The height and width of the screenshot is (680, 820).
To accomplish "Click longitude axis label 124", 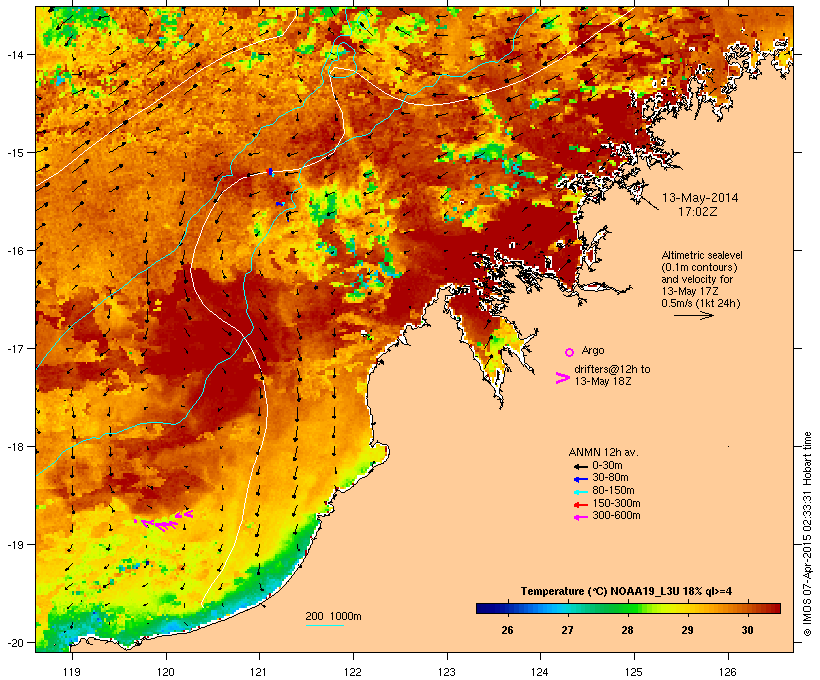I will click(x=540, y=672).
